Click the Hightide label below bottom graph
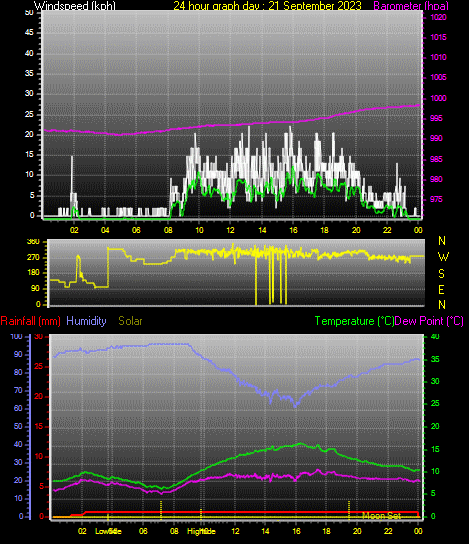 pos(201,532)
